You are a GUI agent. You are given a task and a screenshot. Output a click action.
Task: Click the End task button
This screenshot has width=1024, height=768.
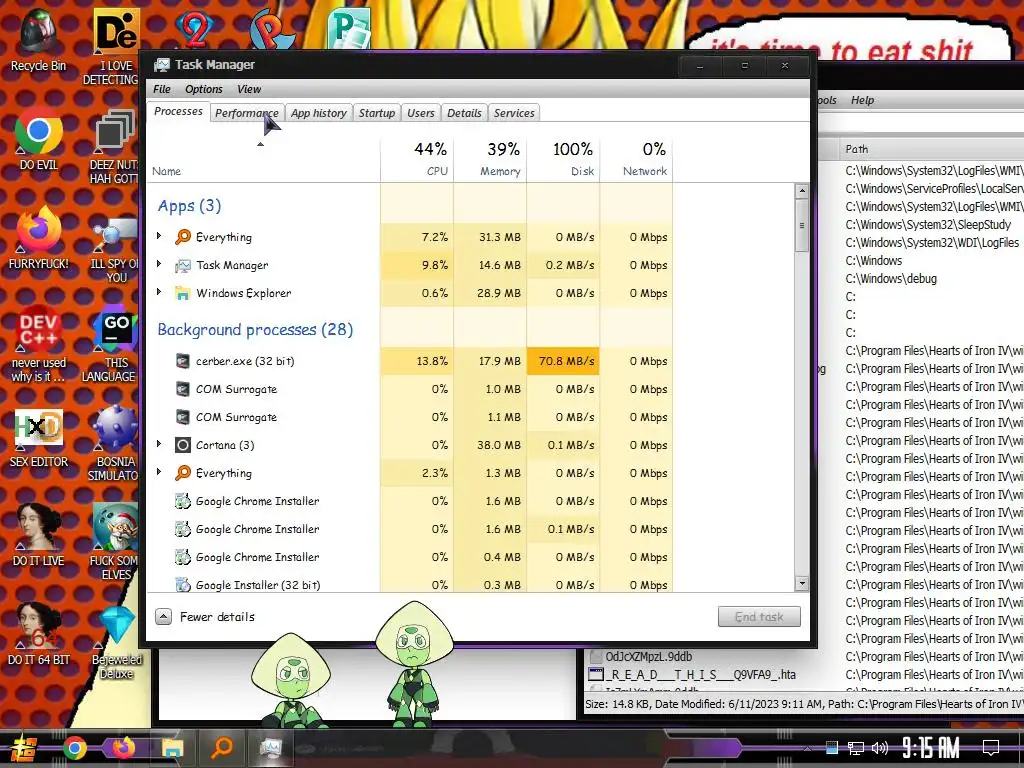759,616
